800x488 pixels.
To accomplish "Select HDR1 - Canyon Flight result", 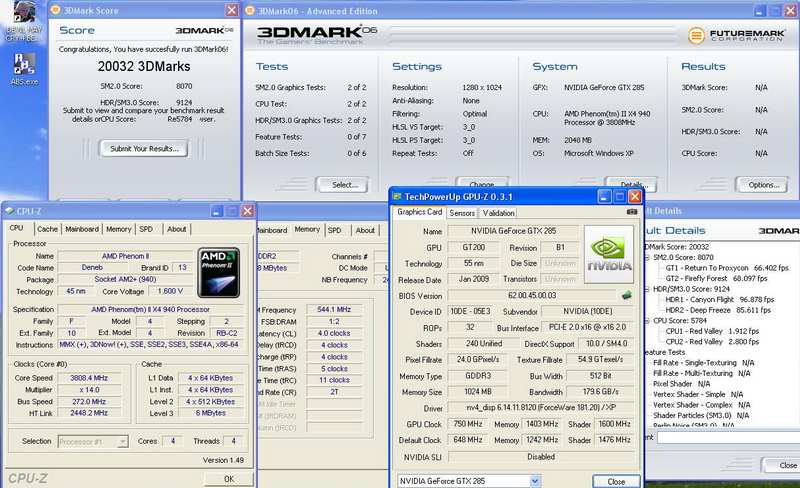I will pos(719,300).
